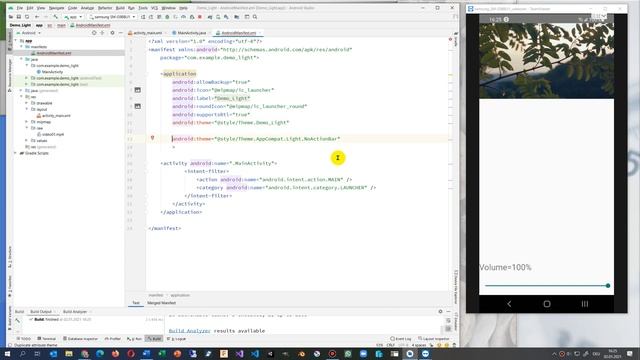The height and width of the screenshot is (360, 640).
Task: Open the Logcat tool window
Action: tap(177, 338)
